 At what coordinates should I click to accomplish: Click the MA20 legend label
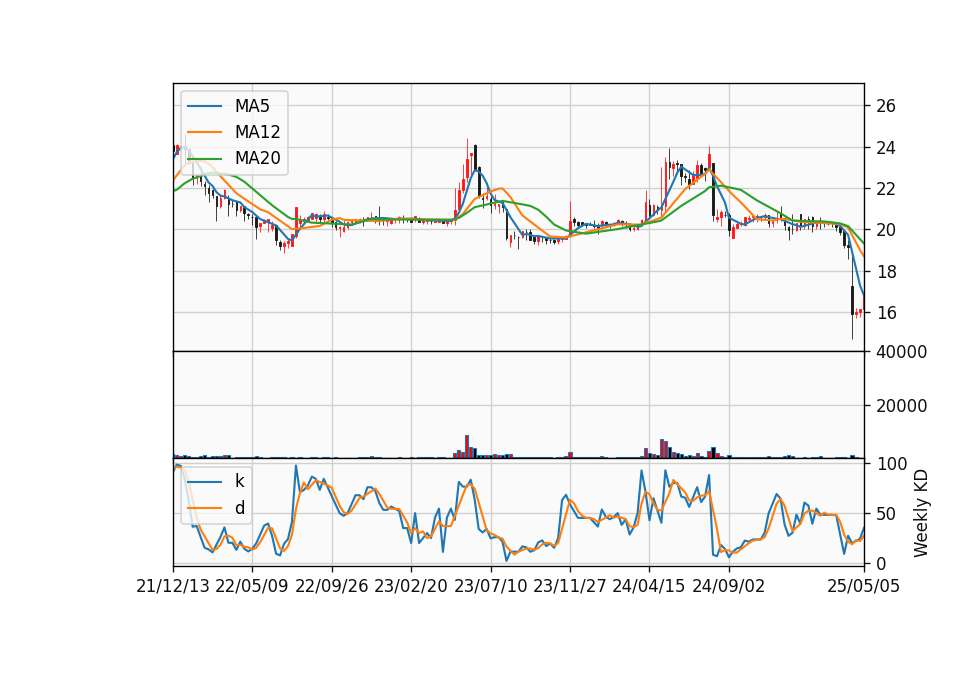coord(257,158)
